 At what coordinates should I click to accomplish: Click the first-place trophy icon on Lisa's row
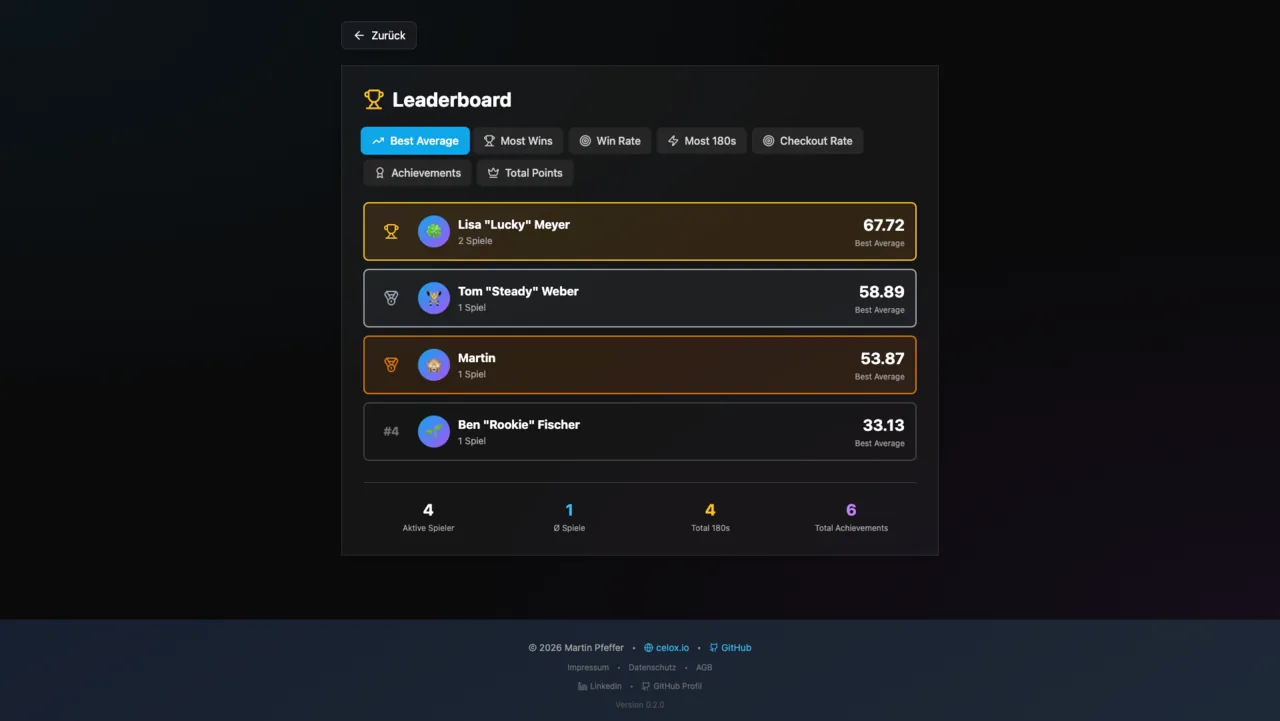coord(391,232)
